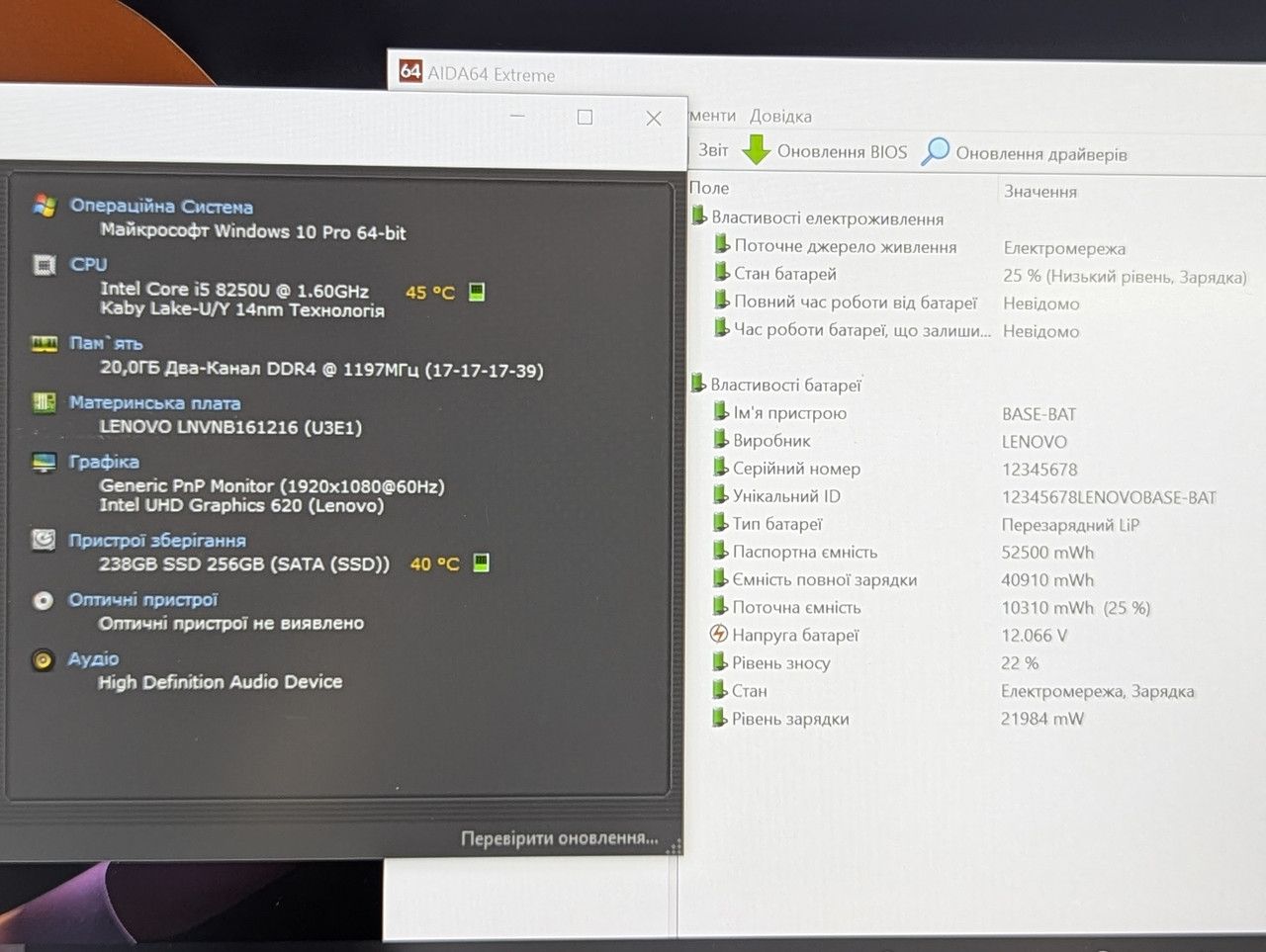Click the Властивості батареї group icon
Image resolution: width=1266 pixels, height=952 pixels.
pos(698,384)
